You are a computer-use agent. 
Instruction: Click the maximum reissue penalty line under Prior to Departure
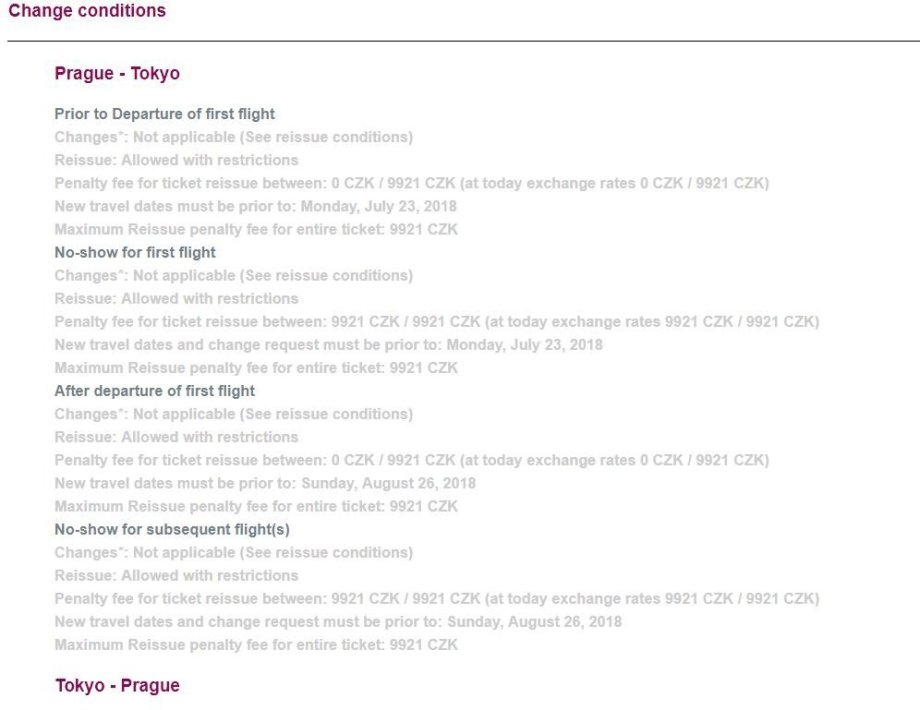pyautogui.click(x=256, y=229)
